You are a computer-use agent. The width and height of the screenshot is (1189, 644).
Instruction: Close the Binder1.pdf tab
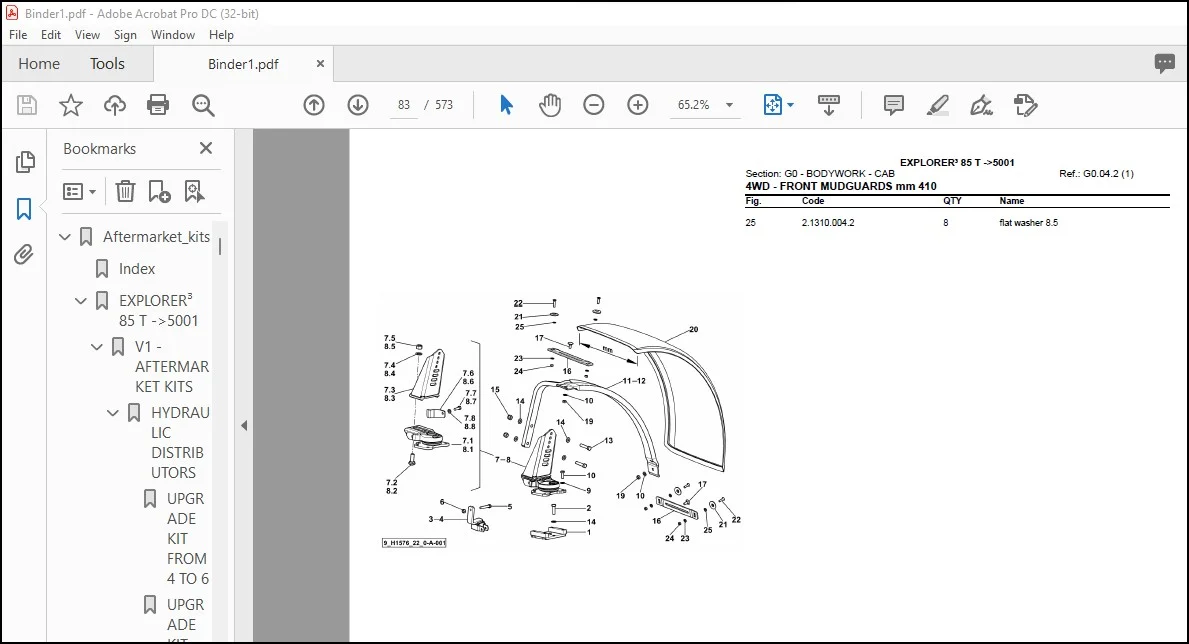point(320,64)
